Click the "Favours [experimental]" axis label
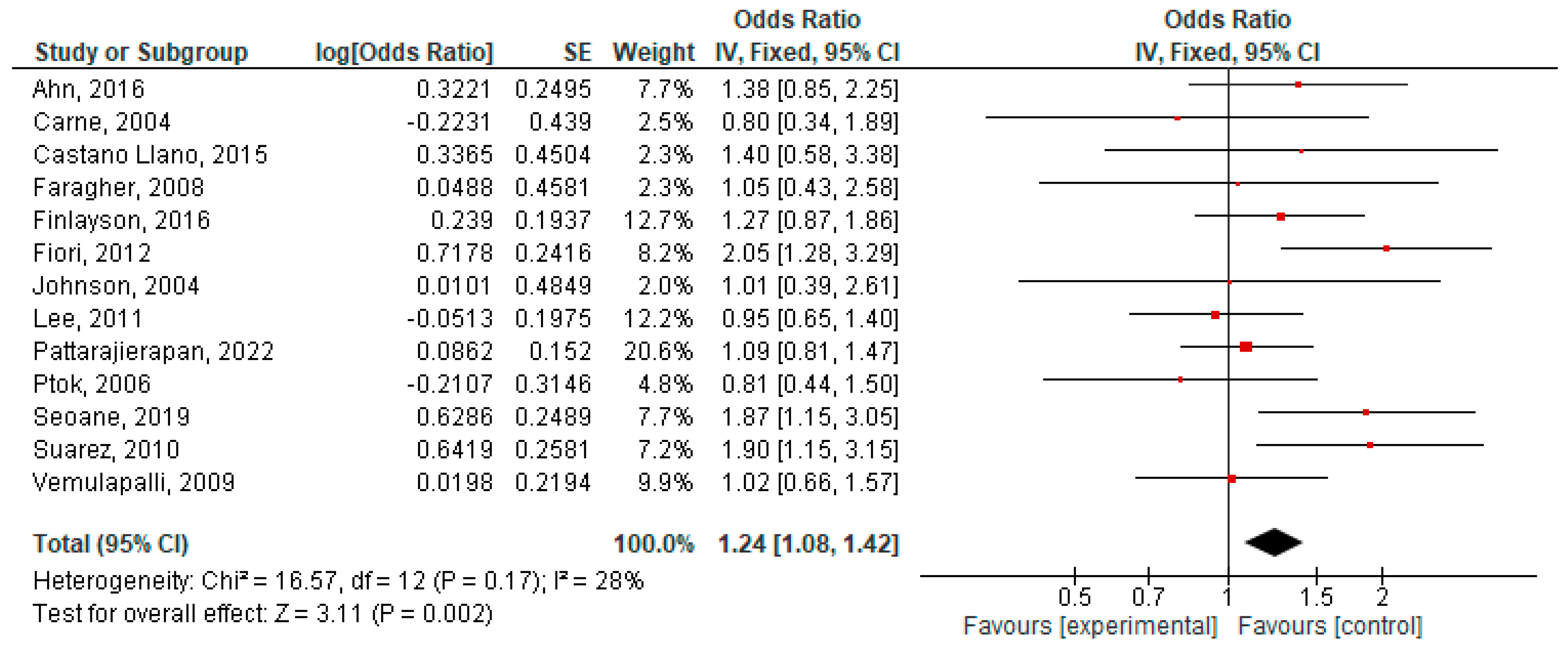 1090,626
